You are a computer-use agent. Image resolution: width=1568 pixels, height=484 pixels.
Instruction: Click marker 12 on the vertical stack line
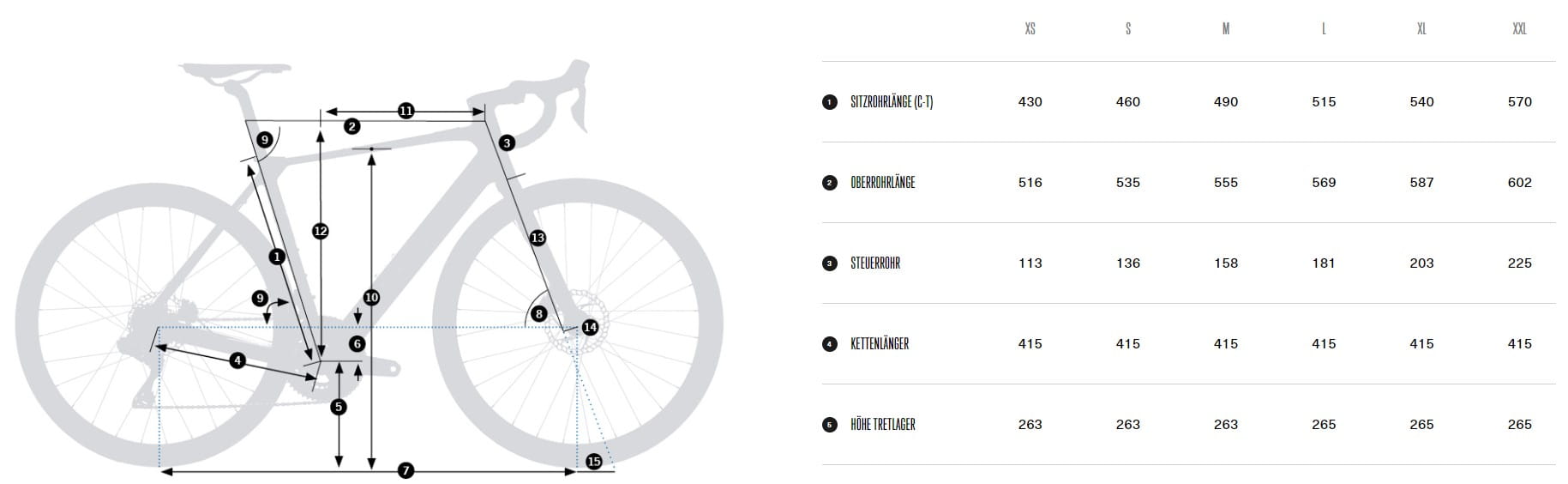(321, 231)
